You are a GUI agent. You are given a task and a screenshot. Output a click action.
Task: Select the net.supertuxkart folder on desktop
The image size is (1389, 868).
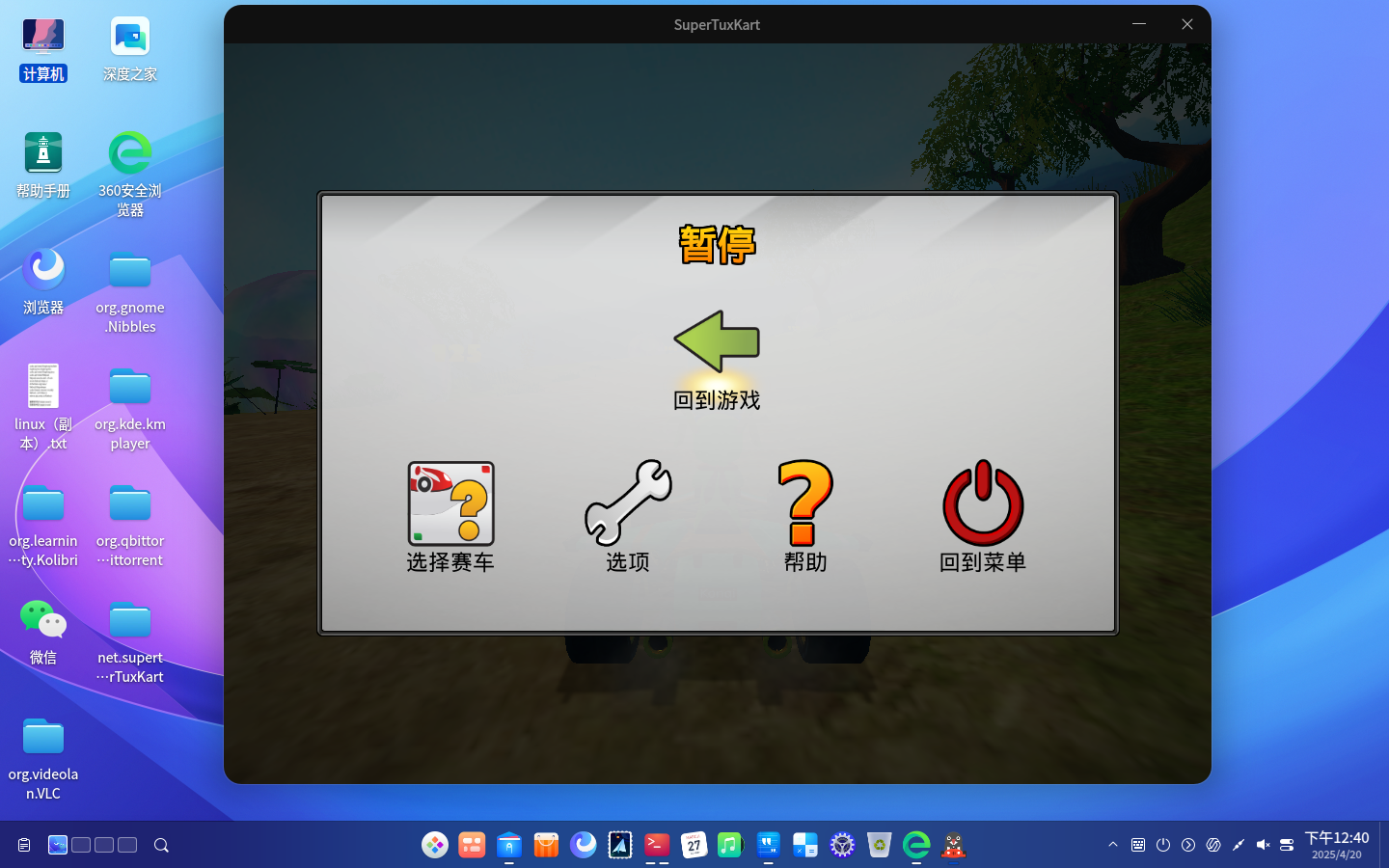tap(130, 642)
